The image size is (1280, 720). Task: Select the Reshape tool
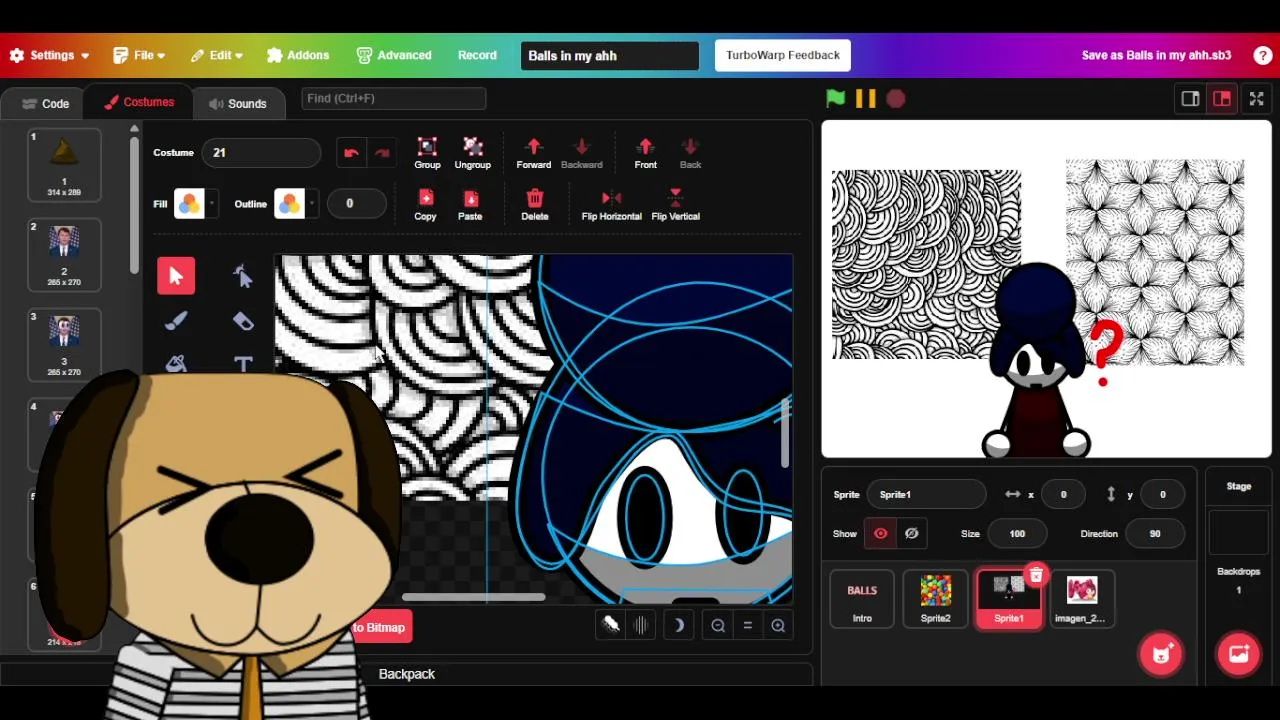(x=243, y=276)
